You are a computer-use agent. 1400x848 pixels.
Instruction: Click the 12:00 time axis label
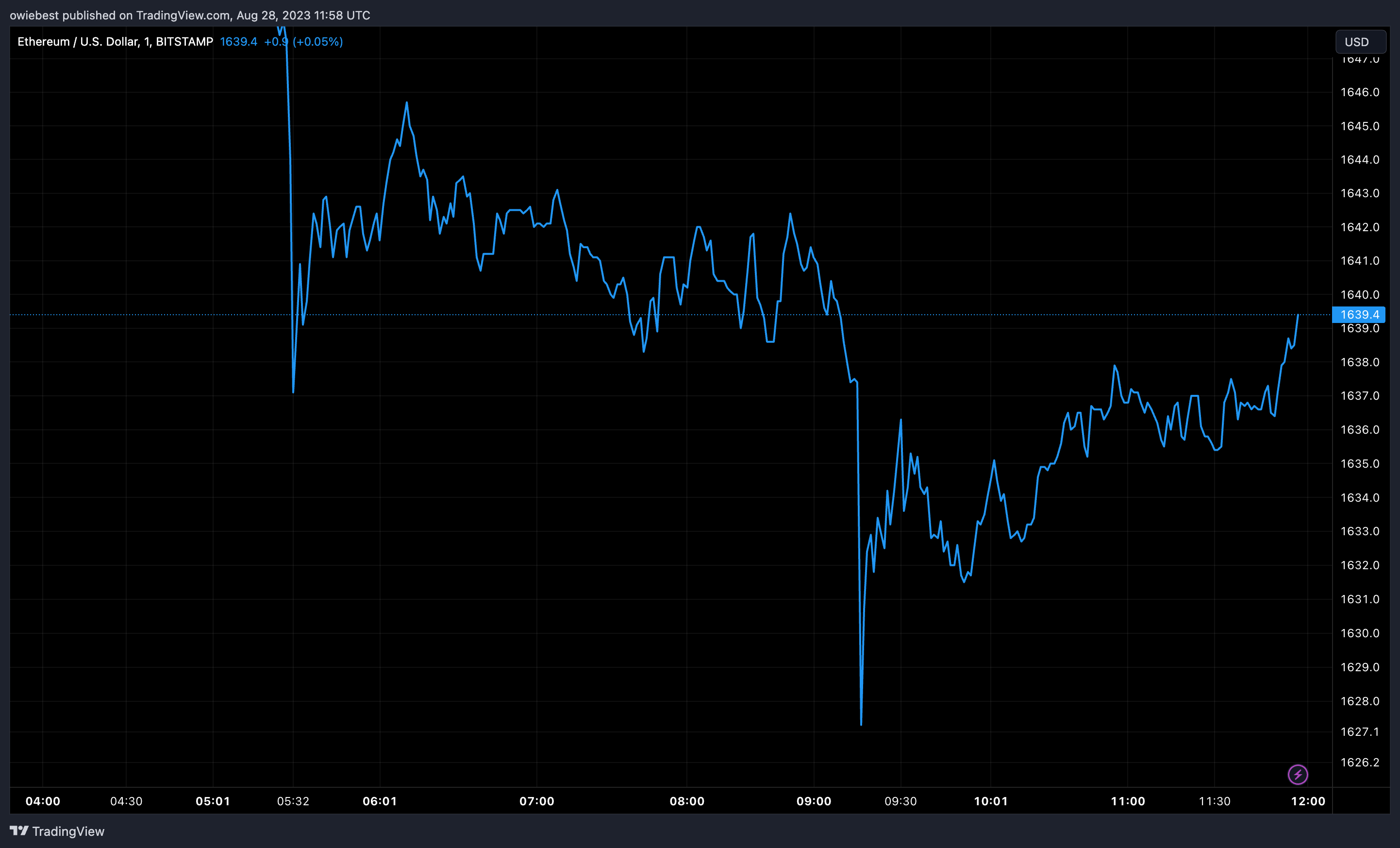(1308, 801)
